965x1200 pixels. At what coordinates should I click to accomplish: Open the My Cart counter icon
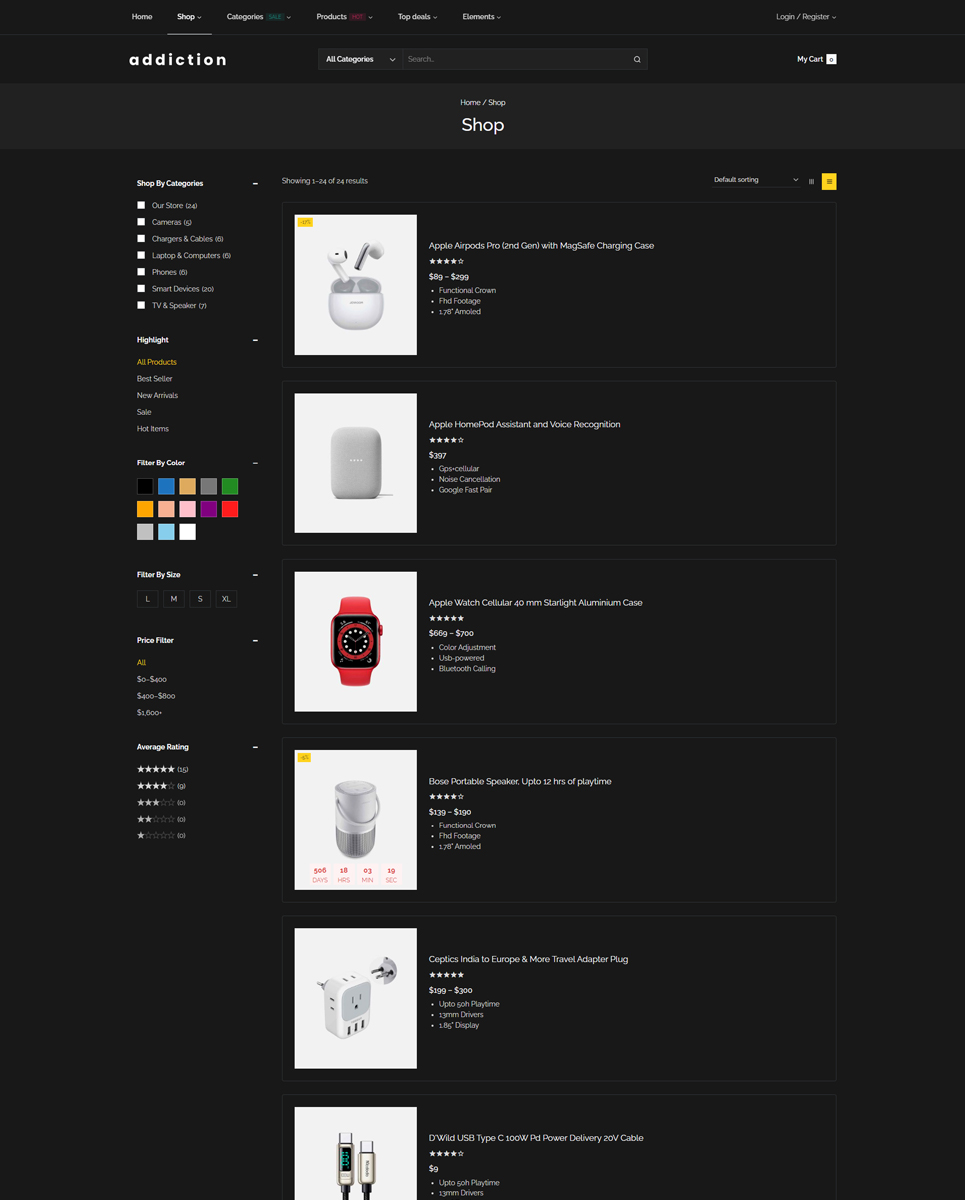point(831,59)
